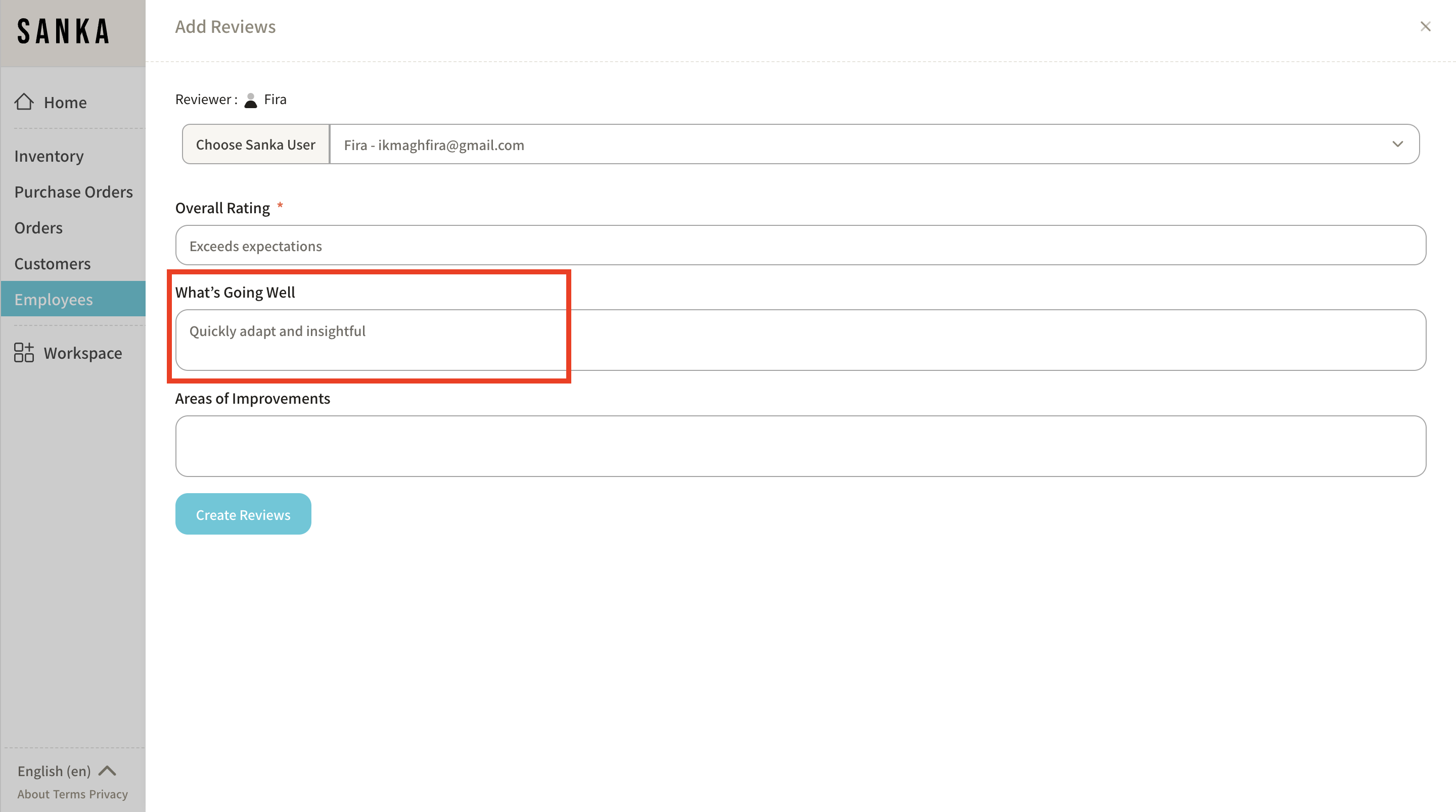Open the Customers page
Screen dimensions: 1456x812
tap(53, 264)
